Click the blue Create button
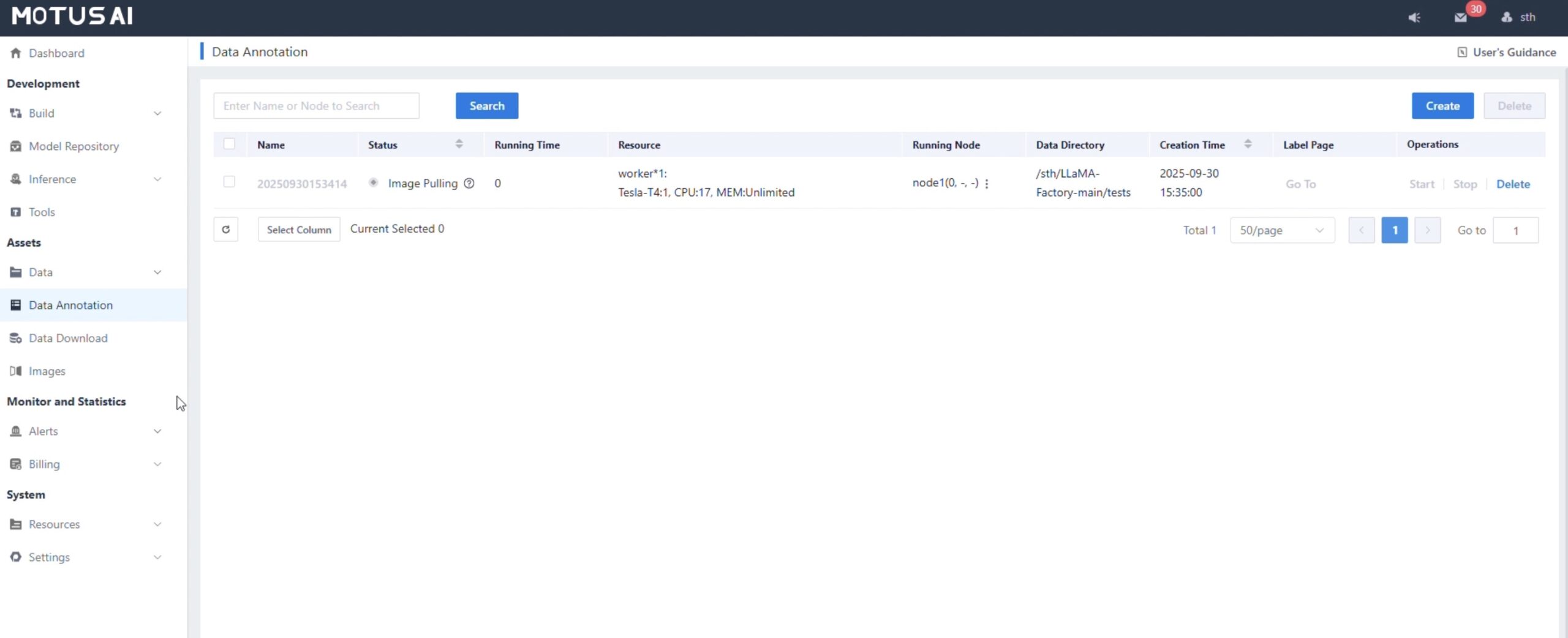The height and width of the screenshot is (638, 1568). point(1442,106)
